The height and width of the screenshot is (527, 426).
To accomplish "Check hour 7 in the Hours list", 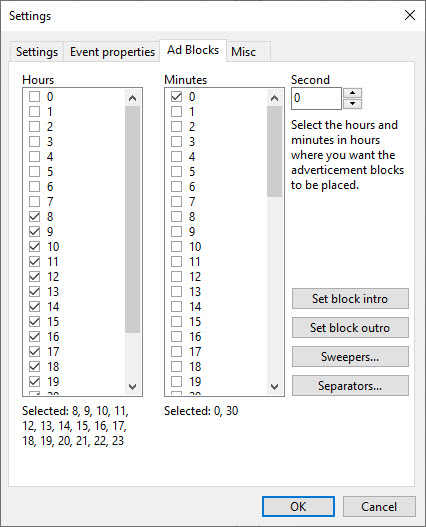I will click(34, 202).
